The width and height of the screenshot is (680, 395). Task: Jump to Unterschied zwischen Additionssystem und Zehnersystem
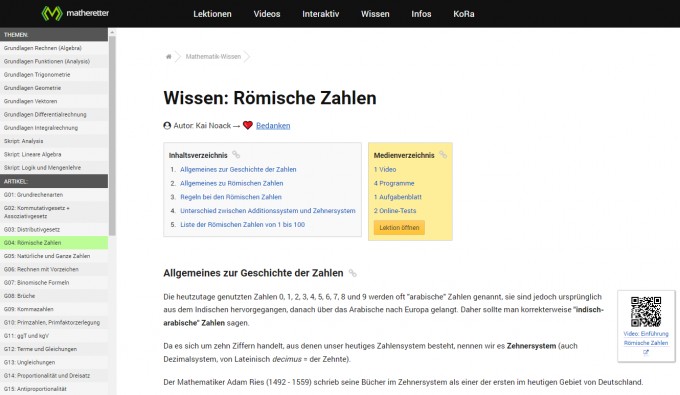point(268,210)
